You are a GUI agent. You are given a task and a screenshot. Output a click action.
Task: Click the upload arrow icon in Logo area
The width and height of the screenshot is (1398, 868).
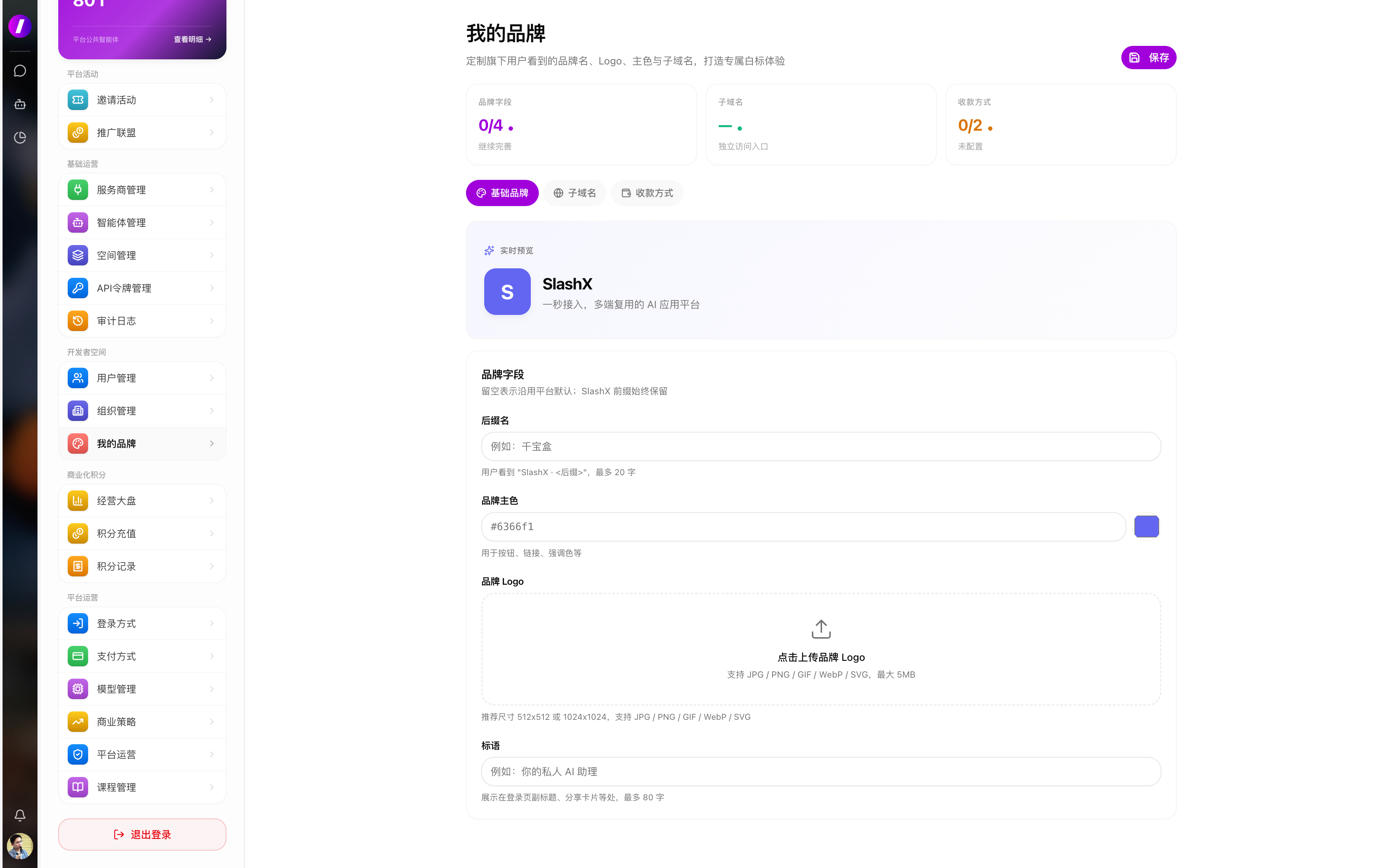pos(821,629)
